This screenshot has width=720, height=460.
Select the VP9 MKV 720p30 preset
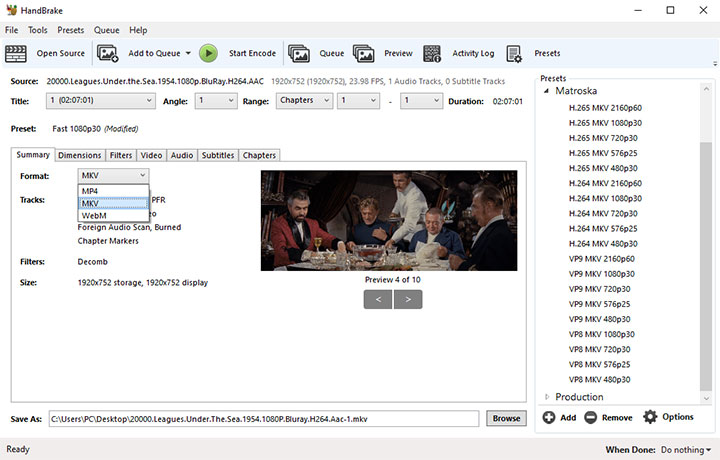coord(599,289)
